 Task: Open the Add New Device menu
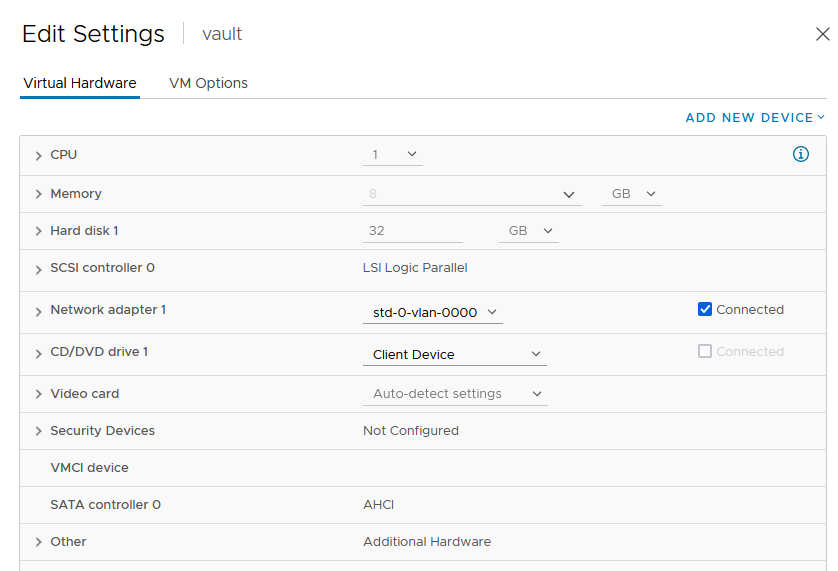[755, 118]
